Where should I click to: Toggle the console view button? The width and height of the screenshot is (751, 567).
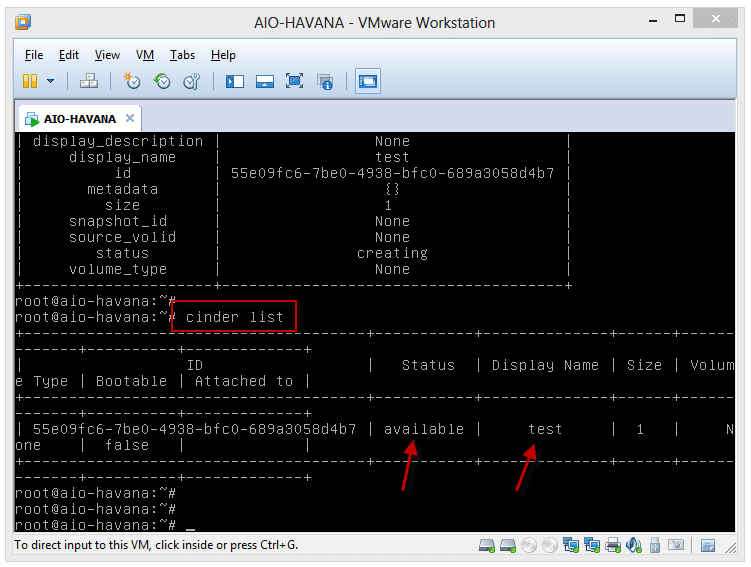click(367, 81)
